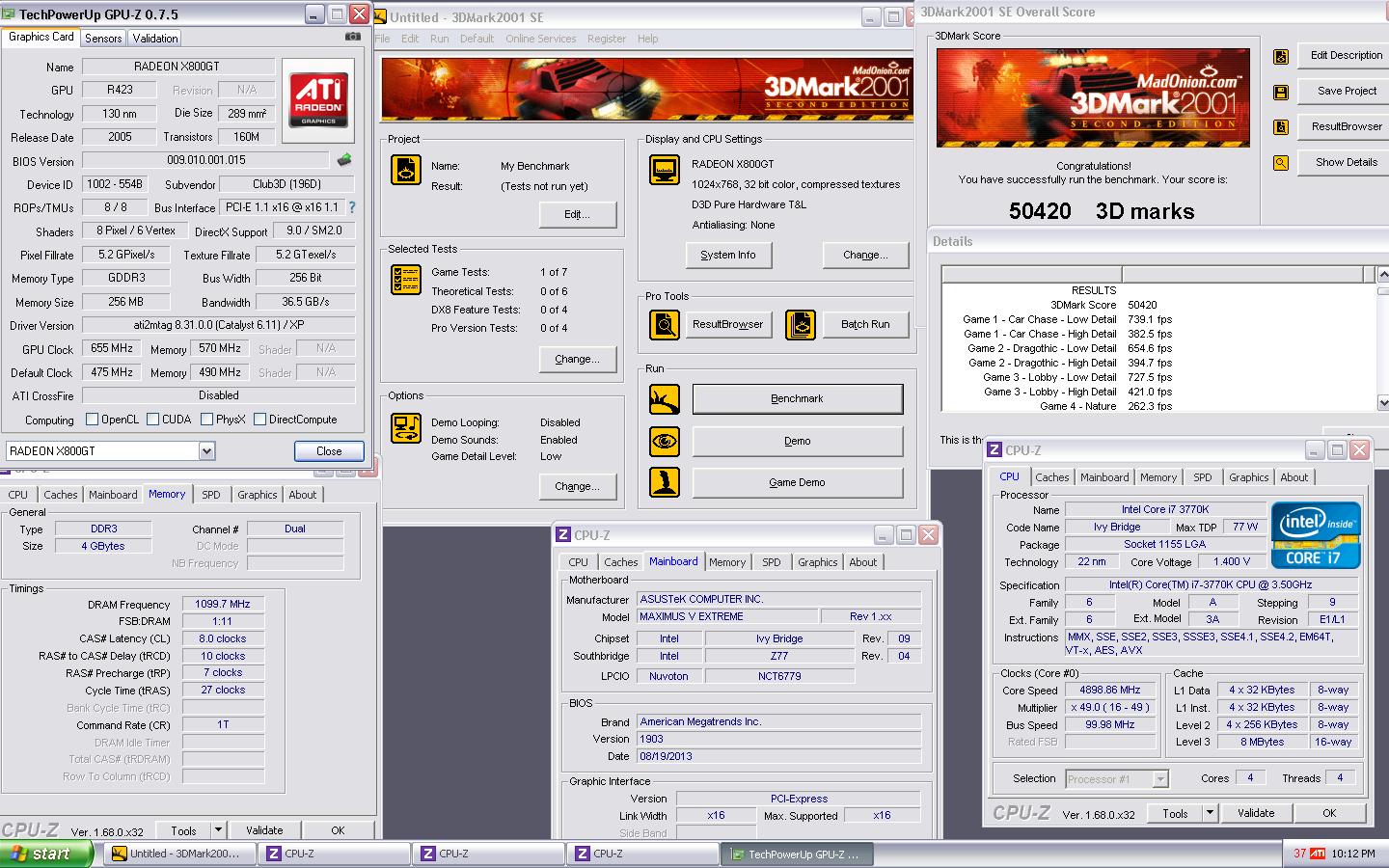Click the Intel Core i7 logo in CPU-Z
The image size is (1389, 868).
coord(1316,535)
